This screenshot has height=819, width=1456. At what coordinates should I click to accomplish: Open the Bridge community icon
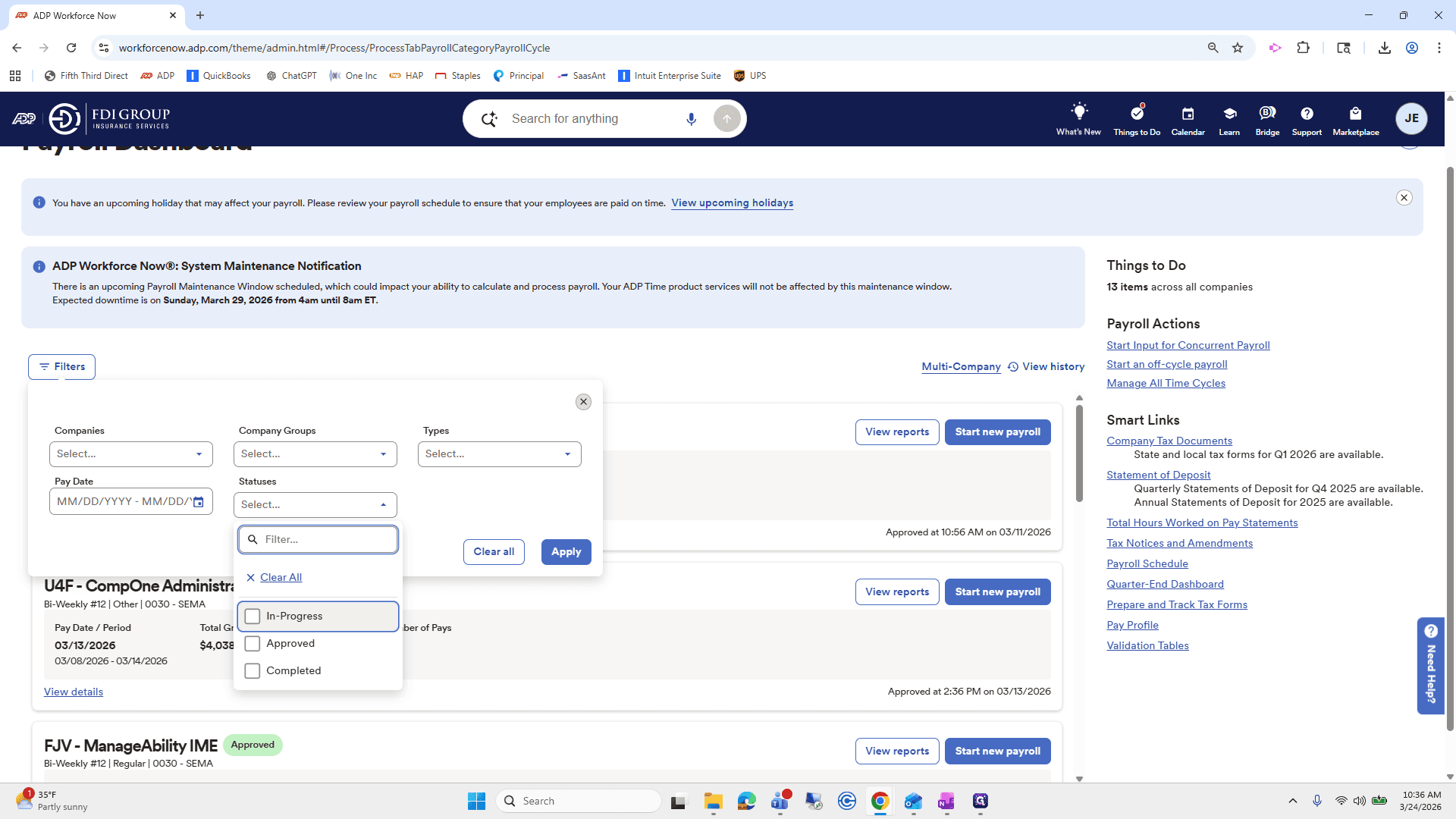(1267, 114)
